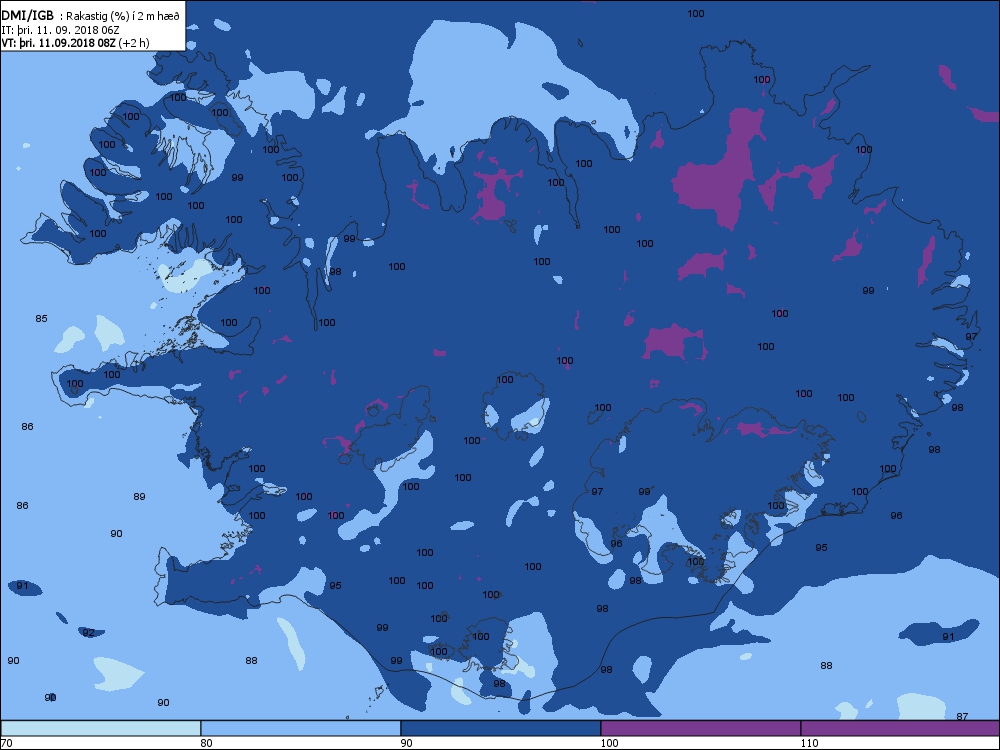
Task: Click the 'VT: þri. 11.09.2018 08Z (+2 h)' line
Action: [75, 43]
